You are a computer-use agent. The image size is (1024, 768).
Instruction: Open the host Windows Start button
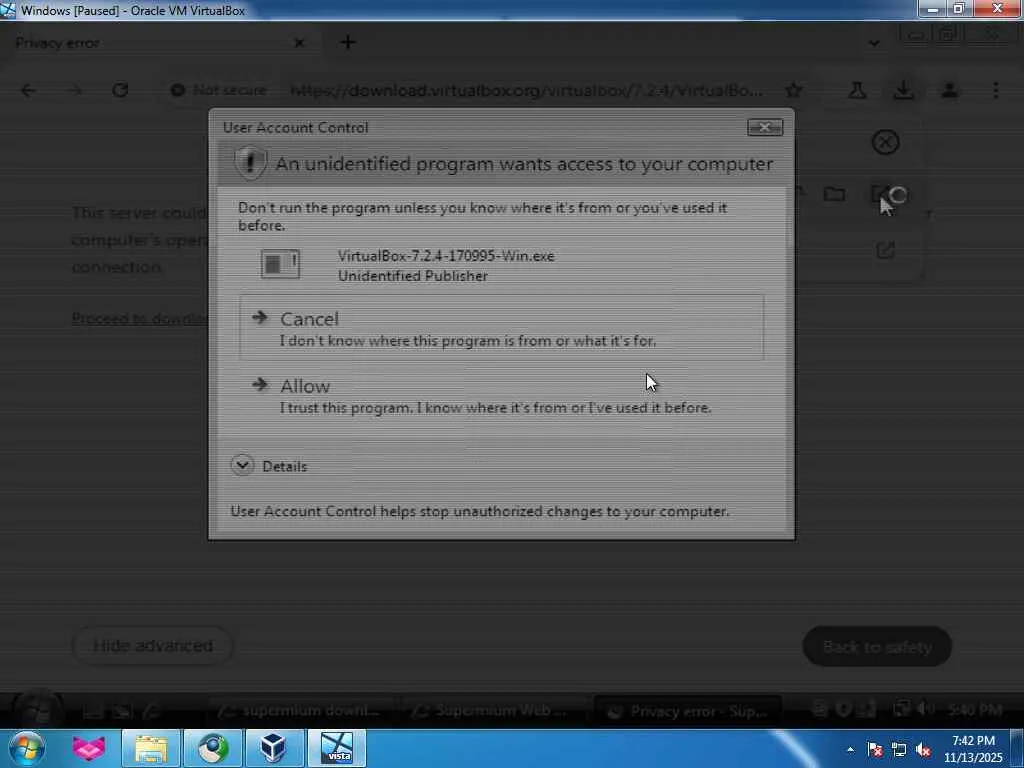click(x=26, y=748)
